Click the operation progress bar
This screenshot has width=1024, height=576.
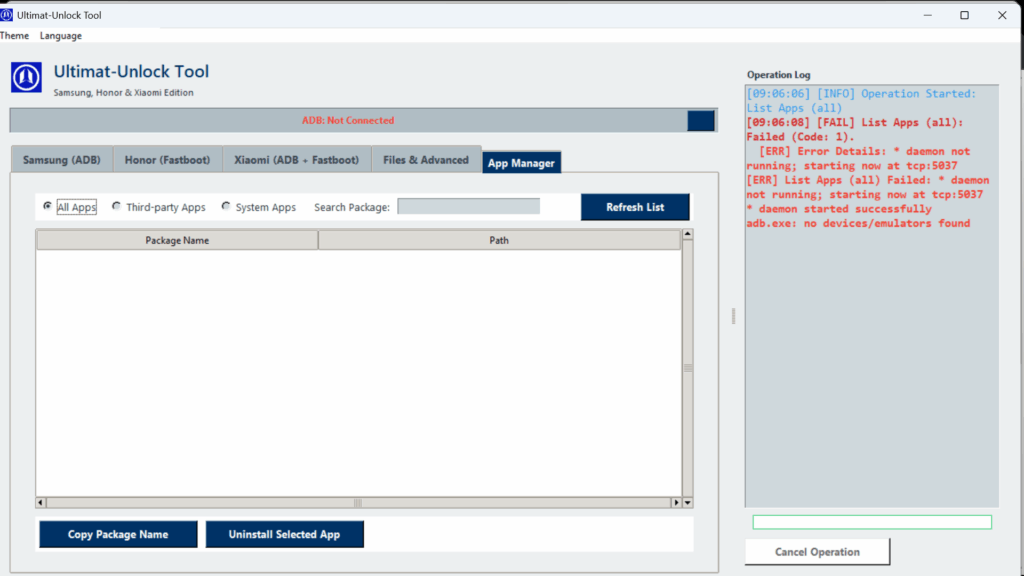coord(871,522)
